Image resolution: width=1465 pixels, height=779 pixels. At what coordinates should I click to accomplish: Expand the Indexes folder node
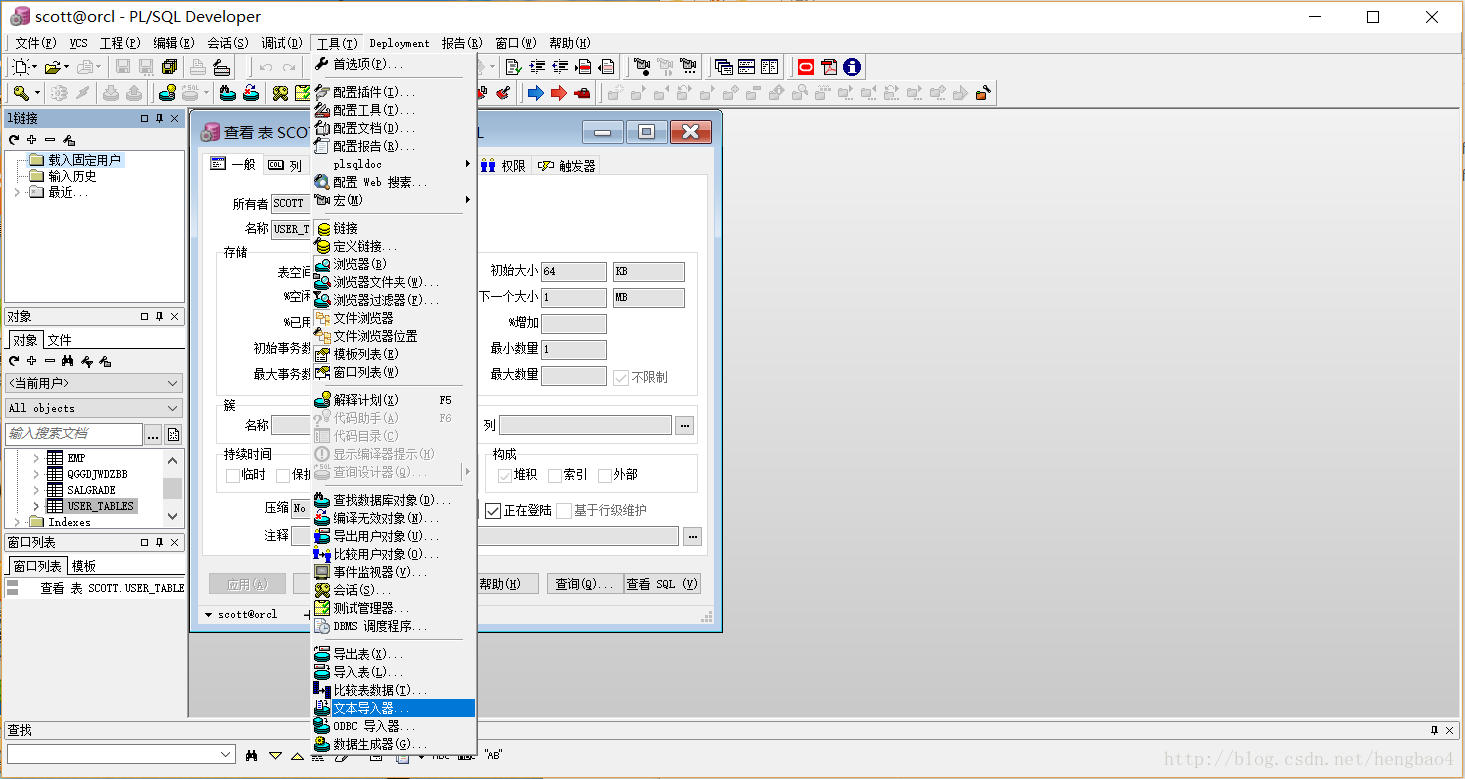pos(17,522)
